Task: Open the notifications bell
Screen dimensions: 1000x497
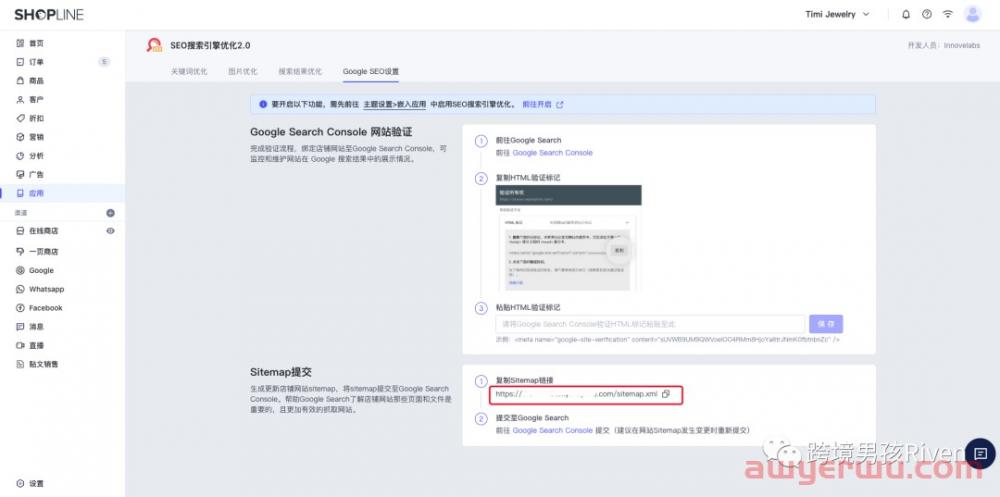Action: pos(906,14)
